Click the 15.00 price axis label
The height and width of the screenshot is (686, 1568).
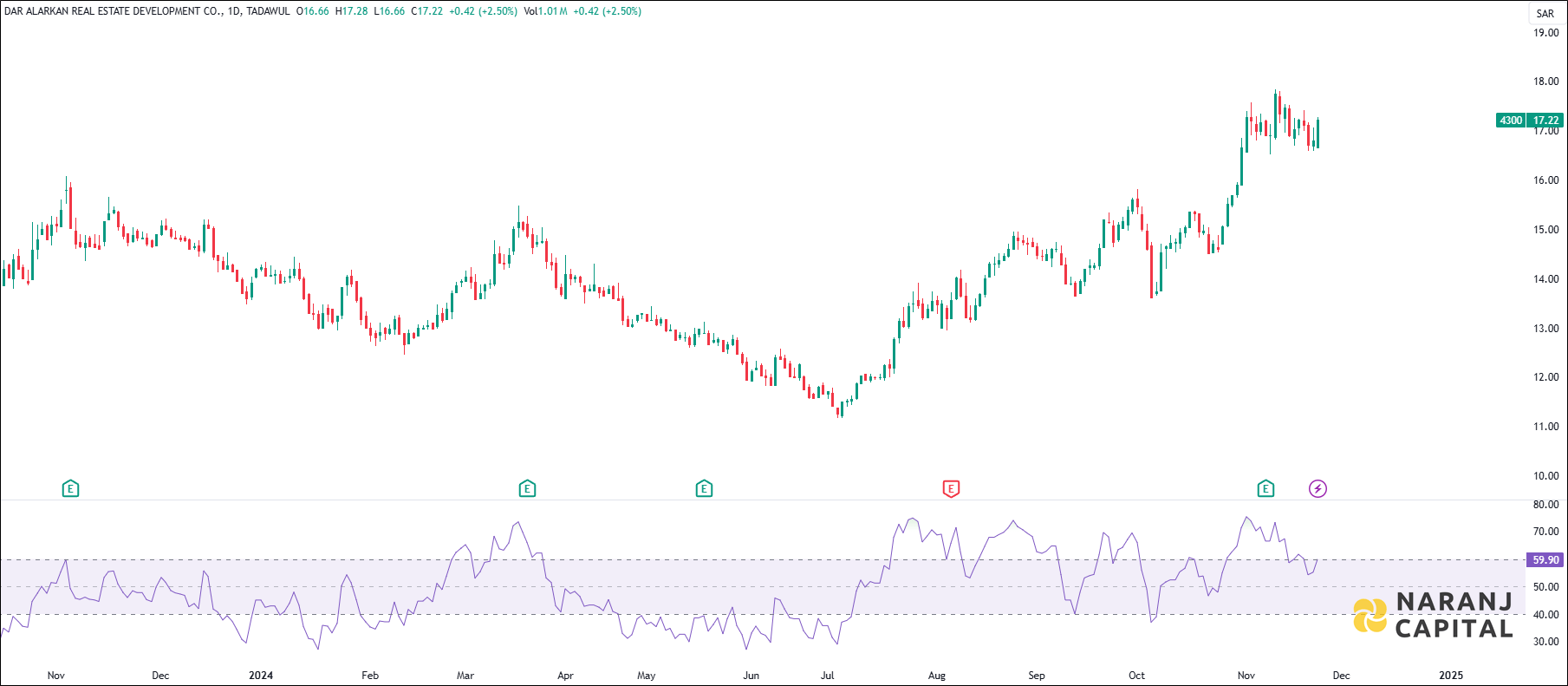1546,230
